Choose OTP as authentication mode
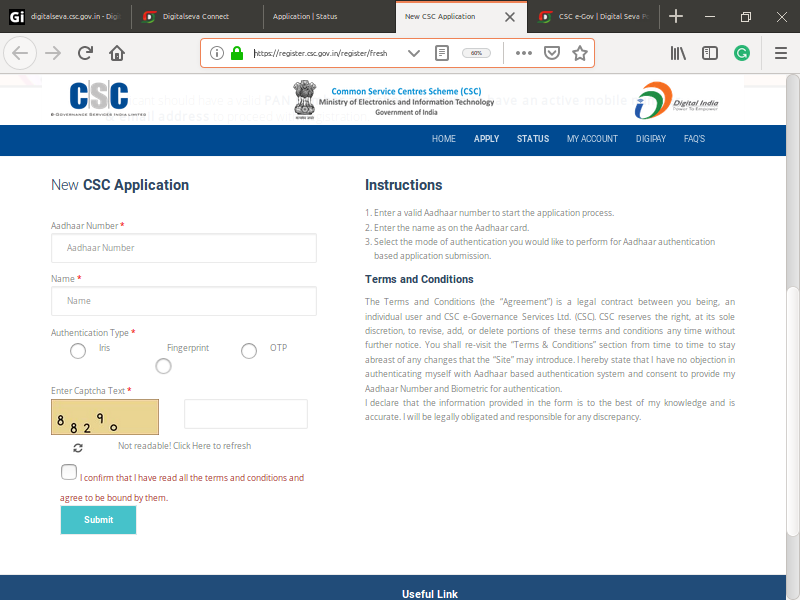Viewport: 800px width, 600px height. point(248,351)
